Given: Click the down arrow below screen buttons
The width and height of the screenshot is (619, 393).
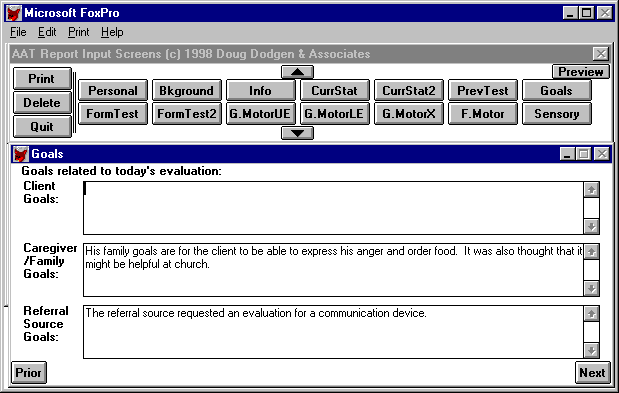Looking at the screenshot, I should (x=297, y=133).
